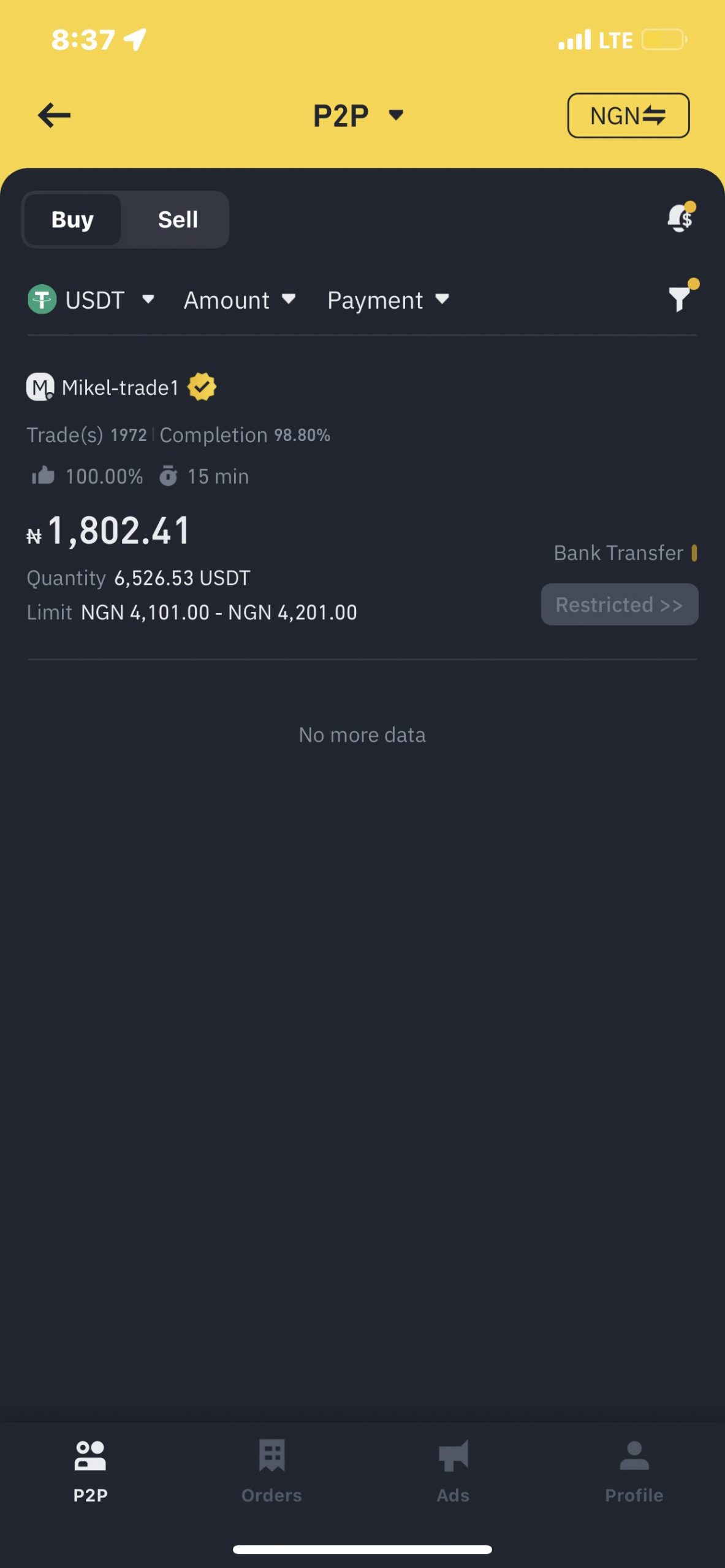Expand the Amount filter dropdown

click(x=240, y=300)
